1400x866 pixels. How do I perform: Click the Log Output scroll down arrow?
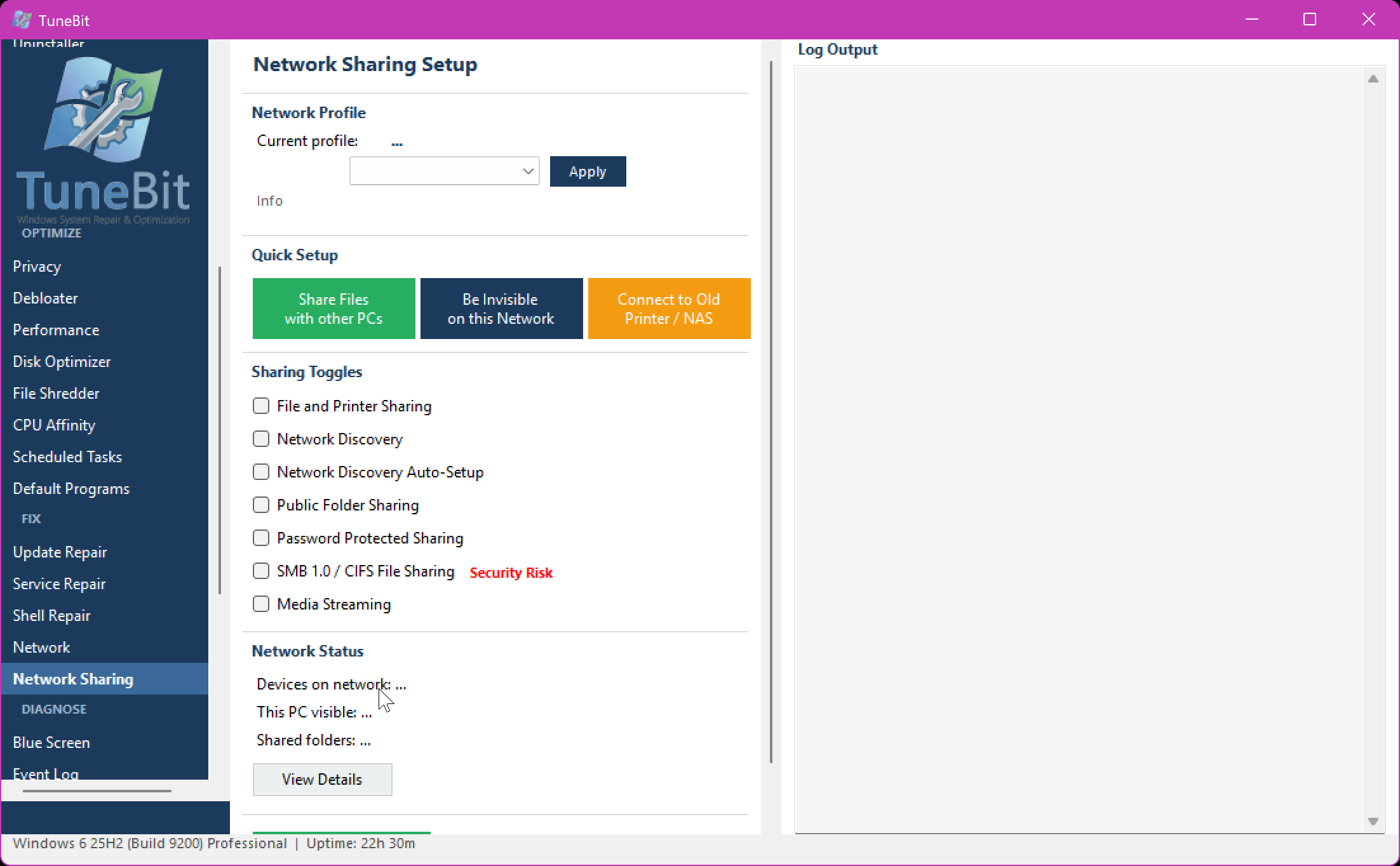pos(1373,822)
